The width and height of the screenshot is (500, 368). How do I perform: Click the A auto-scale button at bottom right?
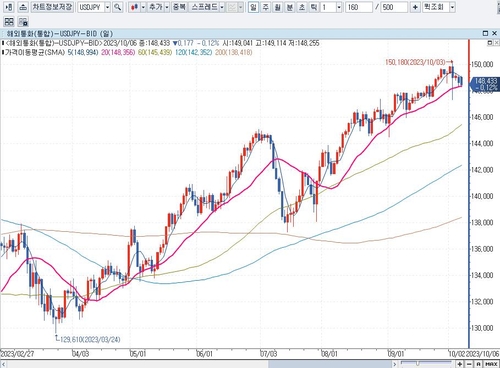(478, 364)
